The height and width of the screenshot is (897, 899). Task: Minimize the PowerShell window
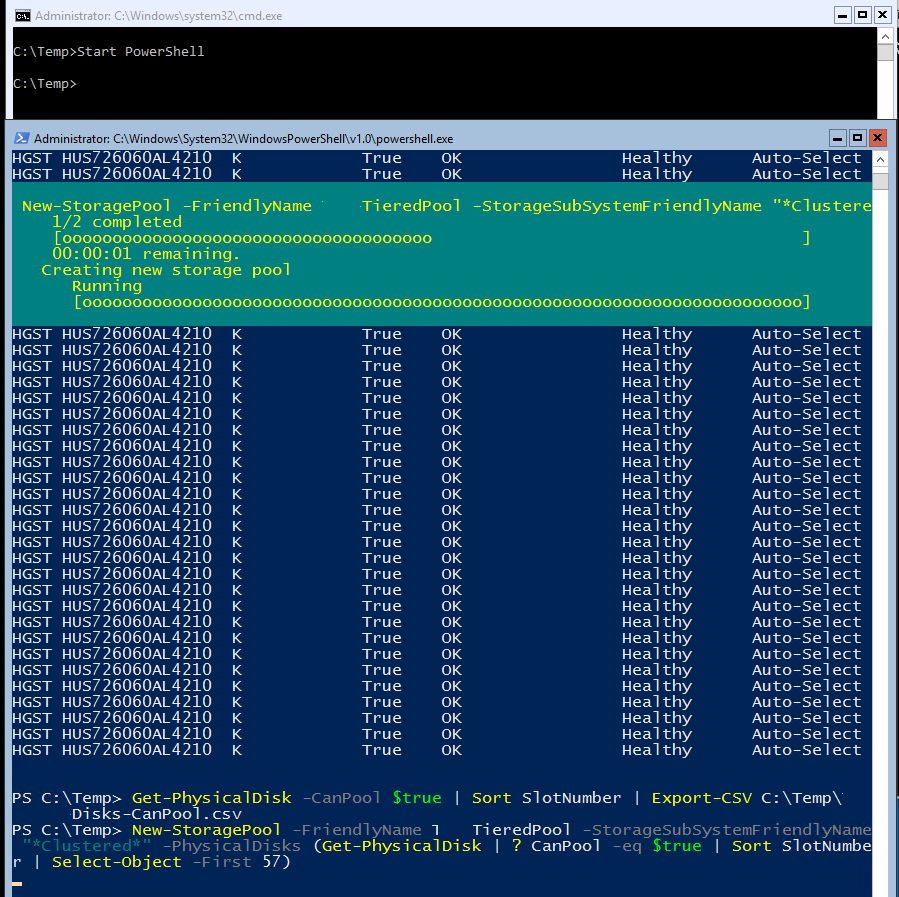click(x=838, y=138)
